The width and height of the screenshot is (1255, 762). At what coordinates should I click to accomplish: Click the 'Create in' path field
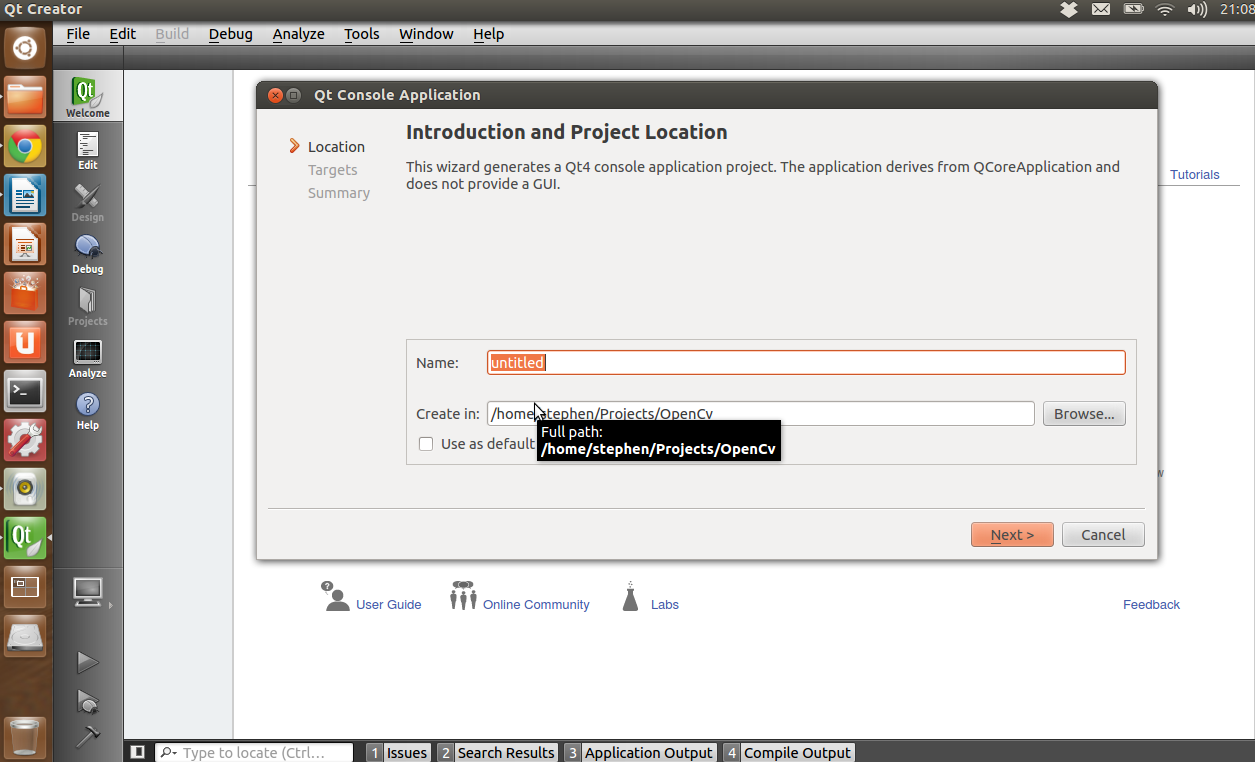[760, 414]
